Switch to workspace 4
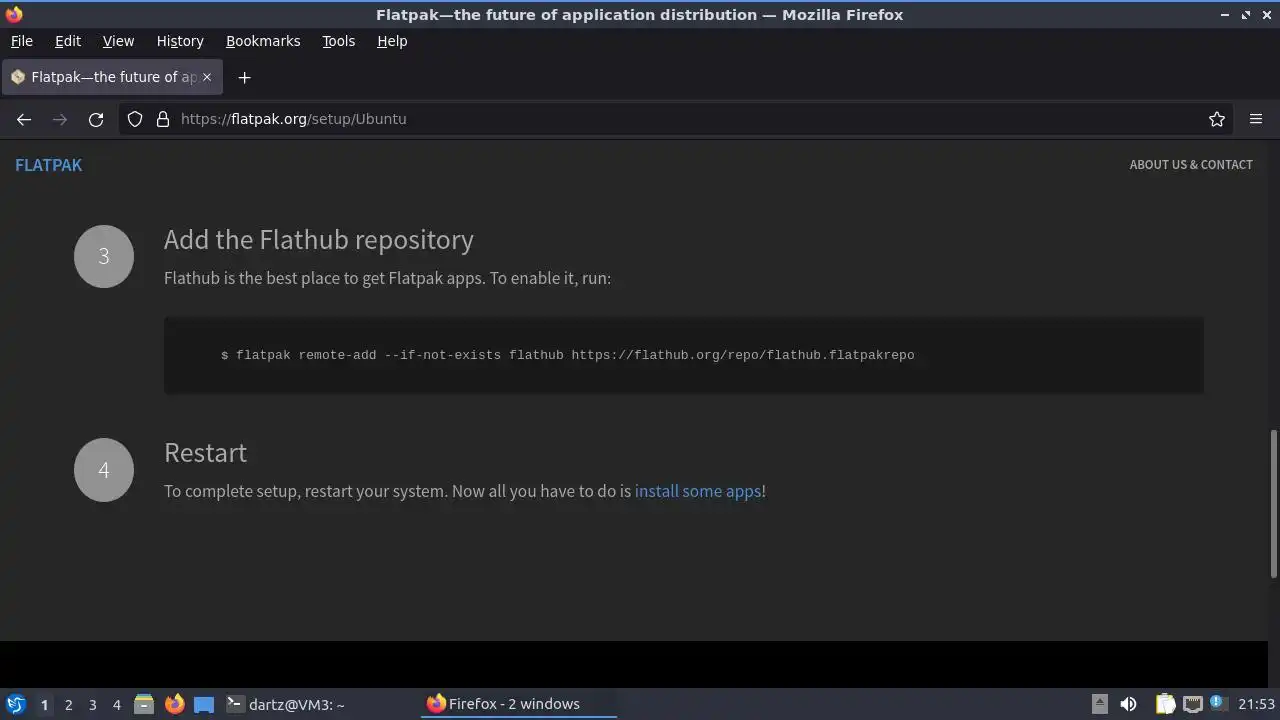Screen dimensions: 1280x720 (116, 705)
